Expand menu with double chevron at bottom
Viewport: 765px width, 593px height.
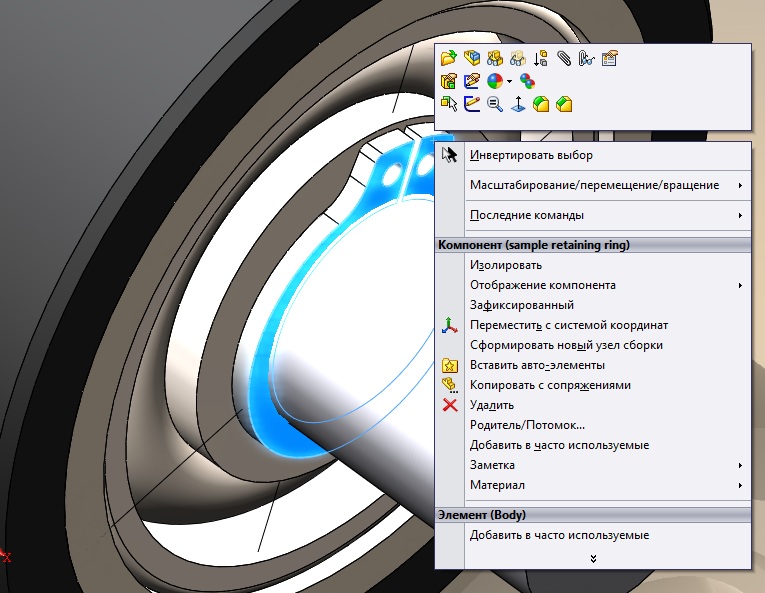pyautogui.click(x=593, y=559)
